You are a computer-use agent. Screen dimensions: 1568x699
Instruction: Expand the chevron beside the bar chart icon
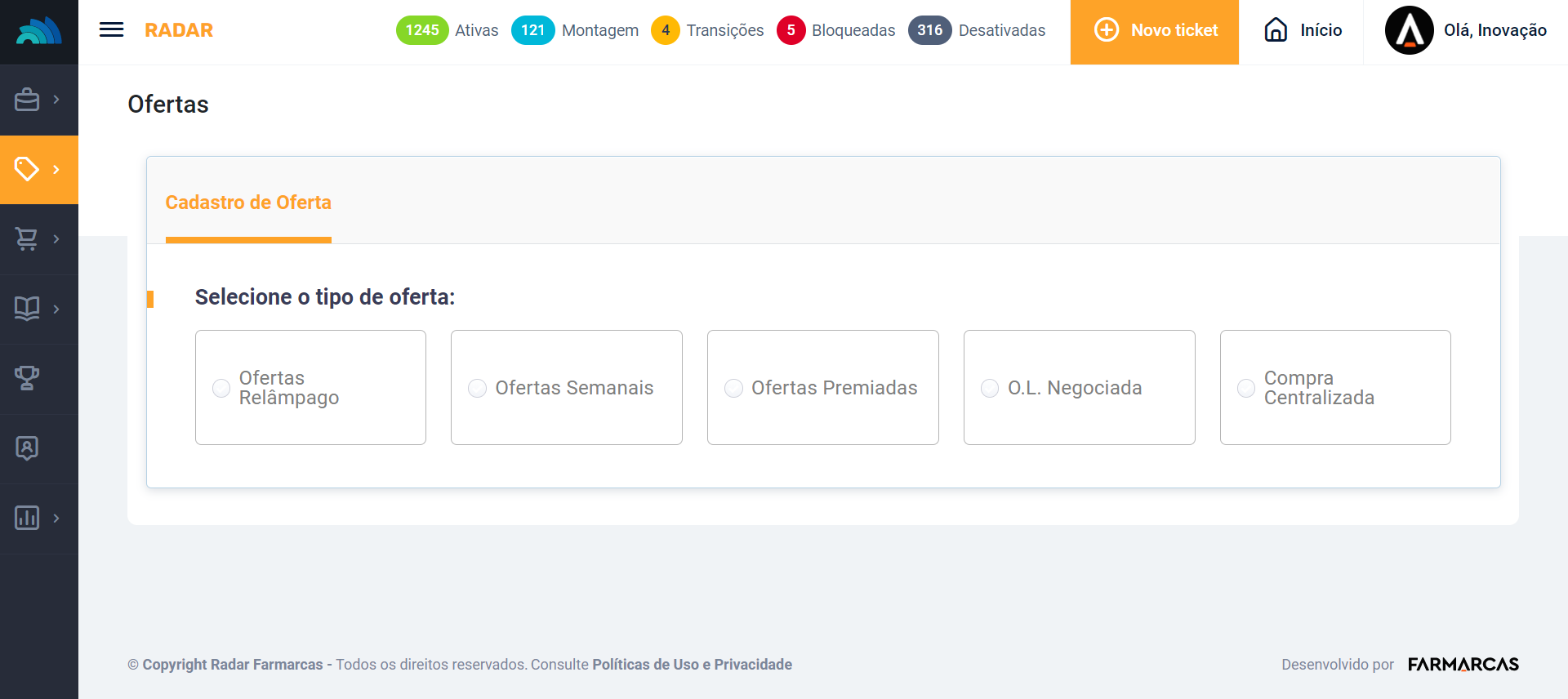click(x=56, y=518)
